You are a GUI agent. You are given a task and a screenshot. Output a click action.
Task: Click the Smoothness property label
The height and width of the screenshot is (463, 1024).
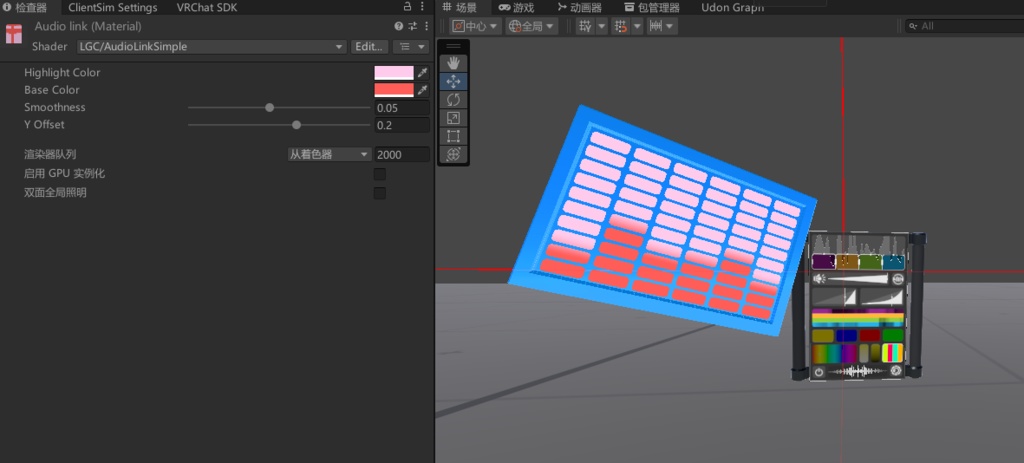pyautogui.click(x=55, y=107)
